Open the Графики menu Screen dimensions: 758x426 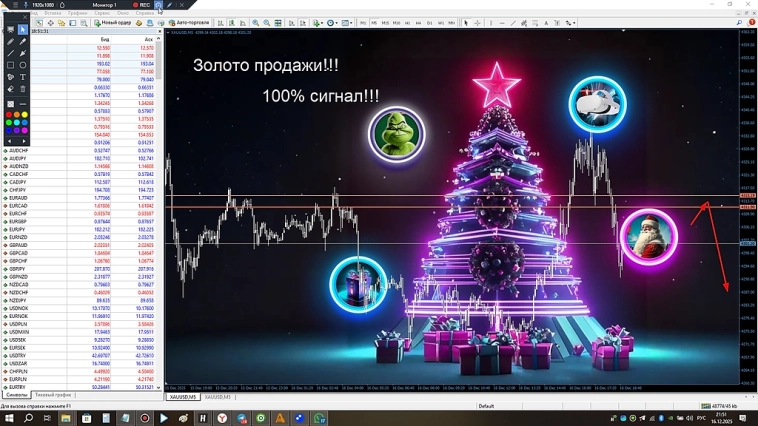[77, 14]
